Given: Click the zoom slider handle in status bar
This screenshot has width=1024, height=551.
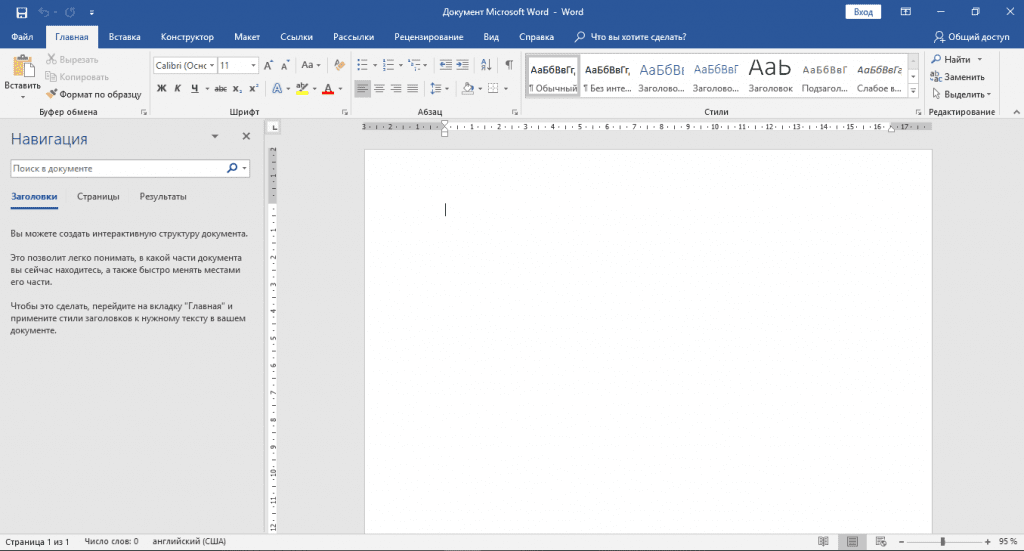Looking at the screenshot, I should [942, 542].
